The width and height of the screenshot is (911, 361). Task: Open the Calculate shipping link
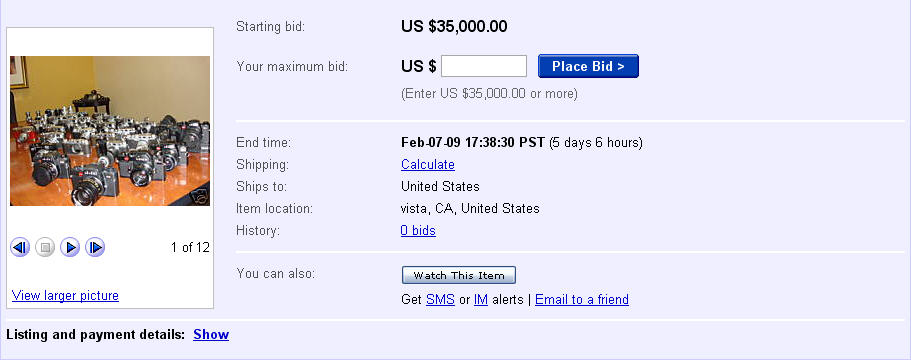click(x=428, y=165)
